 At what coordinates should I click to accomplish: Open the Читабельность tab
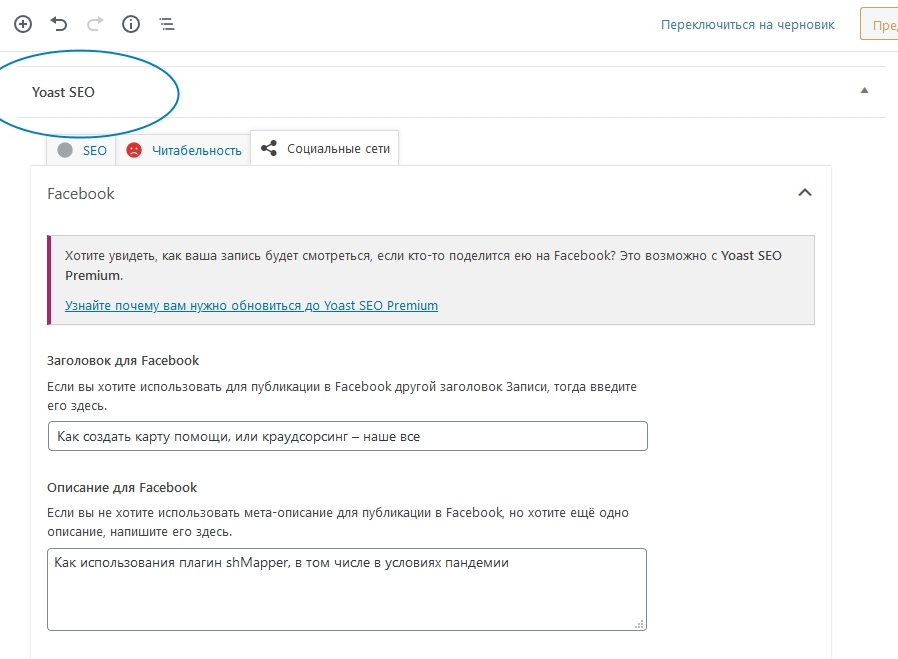pos(197,150)
